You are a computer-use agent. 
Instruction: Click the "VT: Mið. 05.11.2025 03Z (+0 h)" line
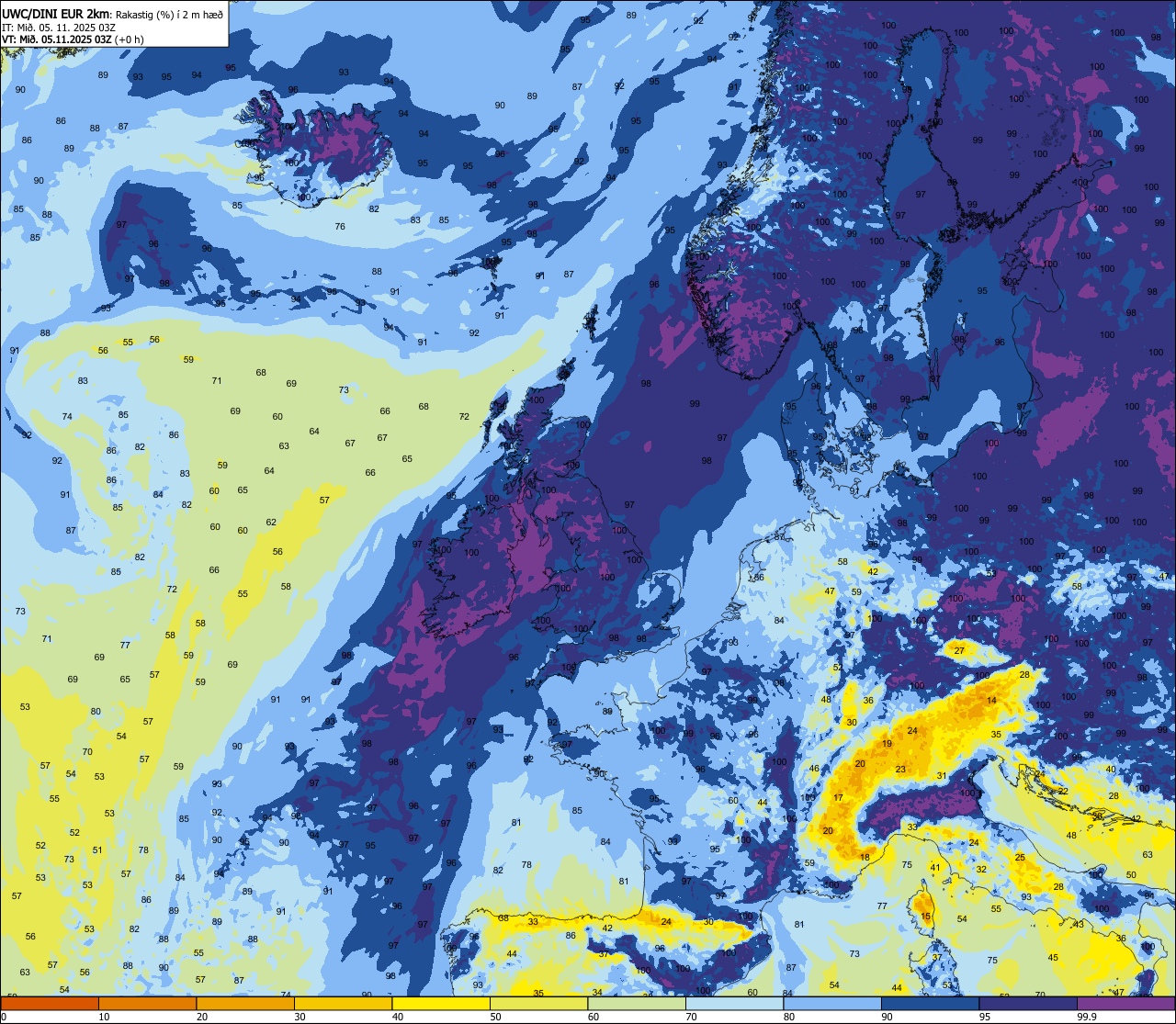[72, 39]
